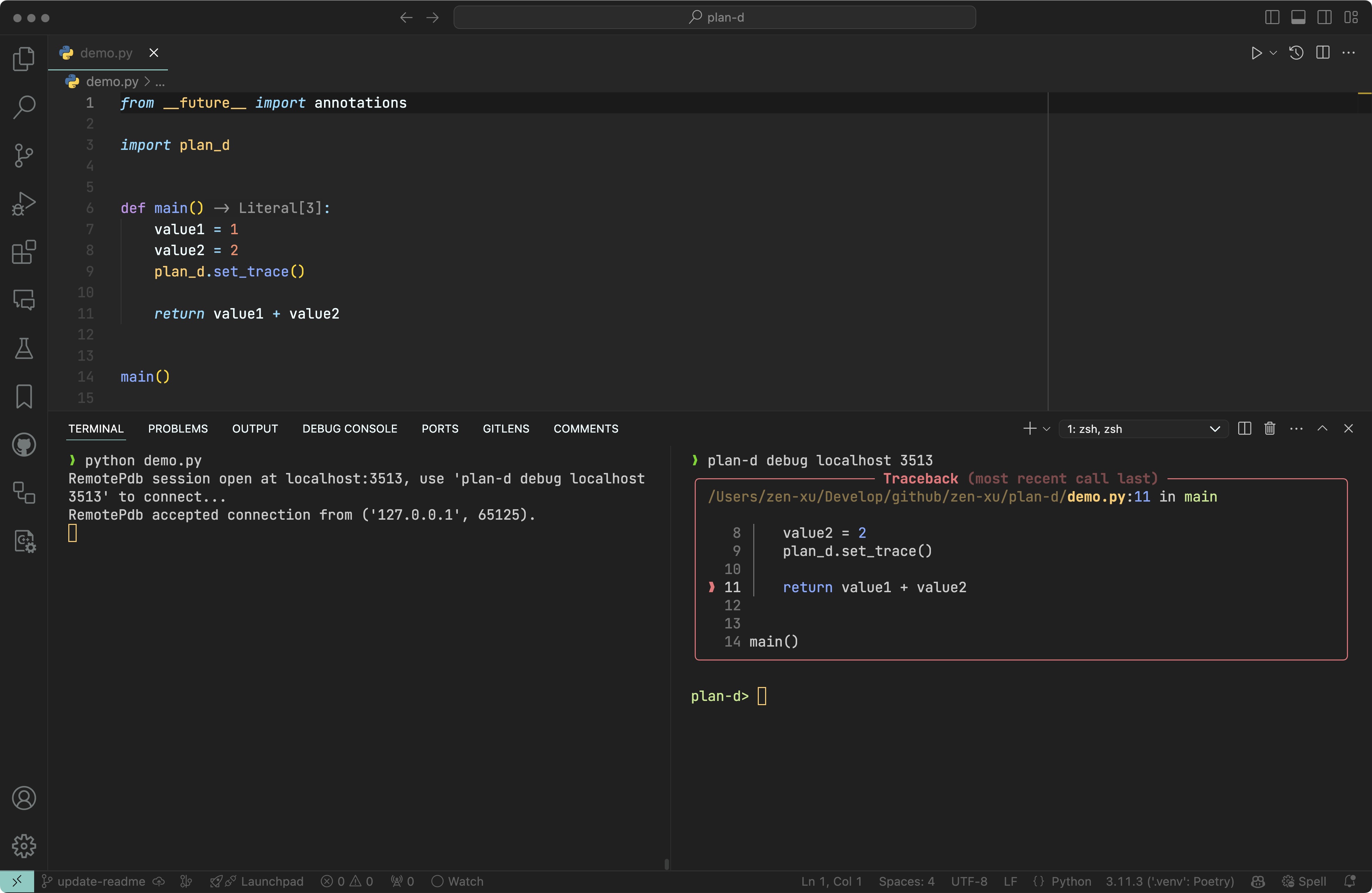
Task: Open Source Control view
Action: click(24, 155)
